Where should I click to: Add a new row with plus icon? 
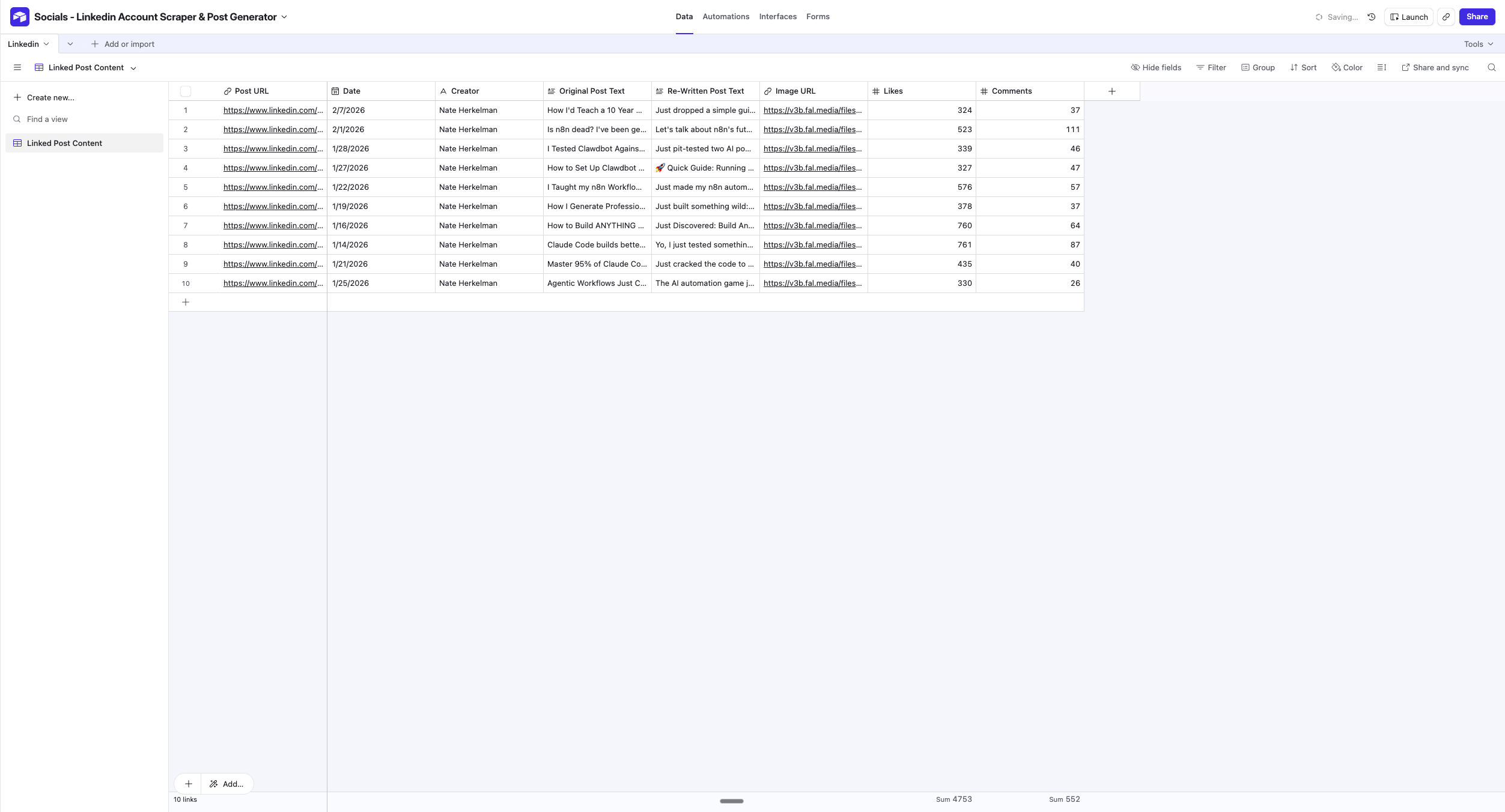(x=186, y=302)
